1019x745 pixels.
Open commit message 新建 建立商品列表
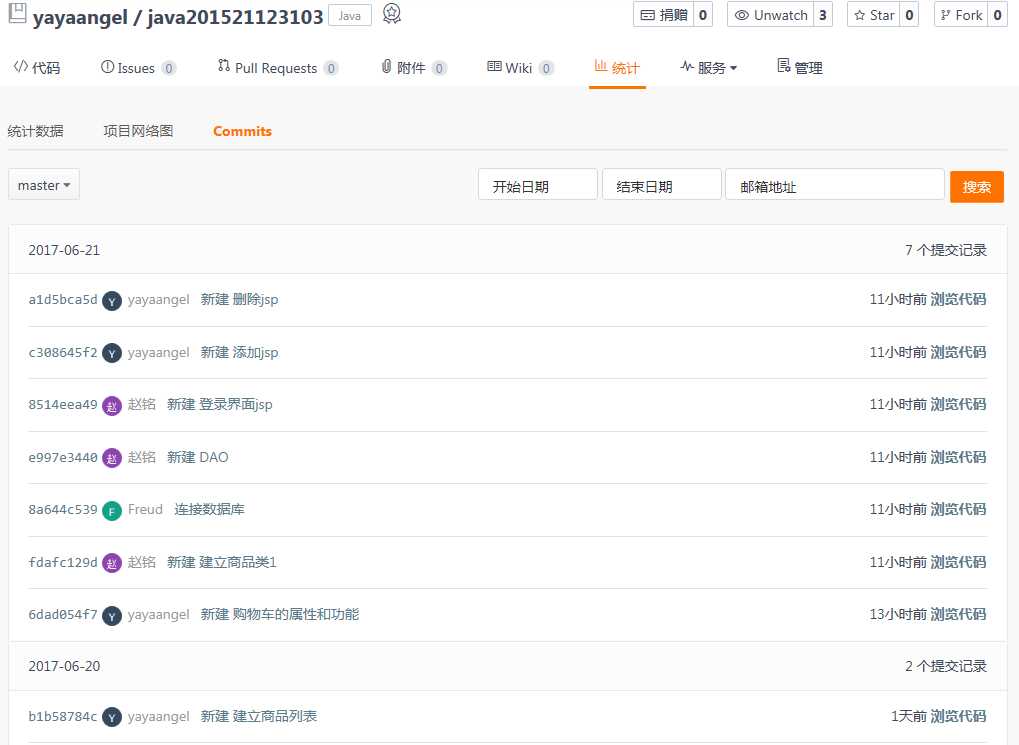[259, 716]
